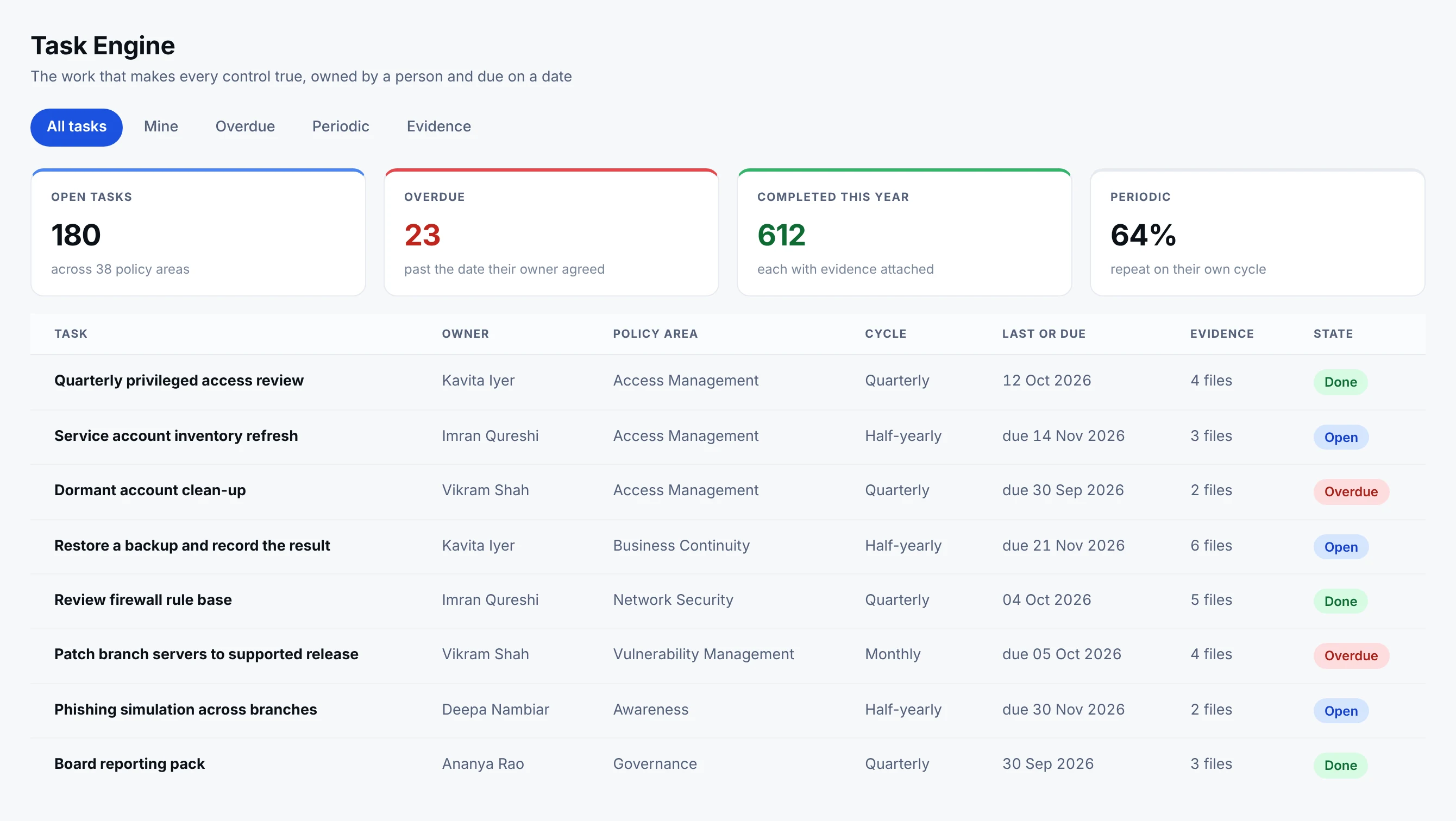Open the Overdue tab
1456x821 pixels.
point(244,127)
